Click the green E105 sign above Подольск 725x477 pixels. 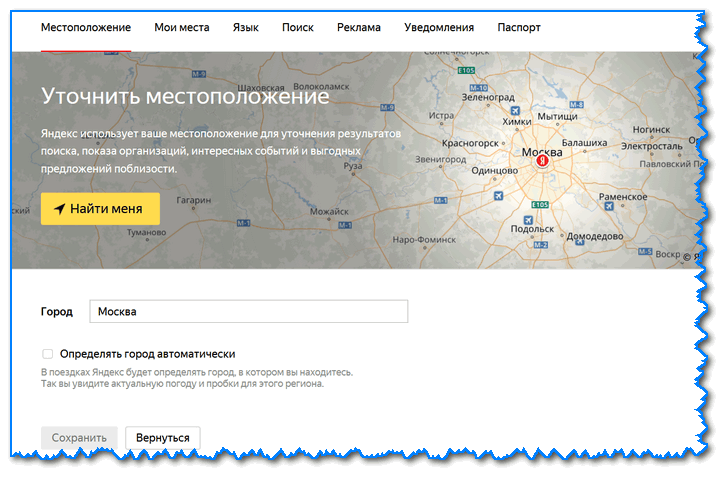click(x=540, y=205)
